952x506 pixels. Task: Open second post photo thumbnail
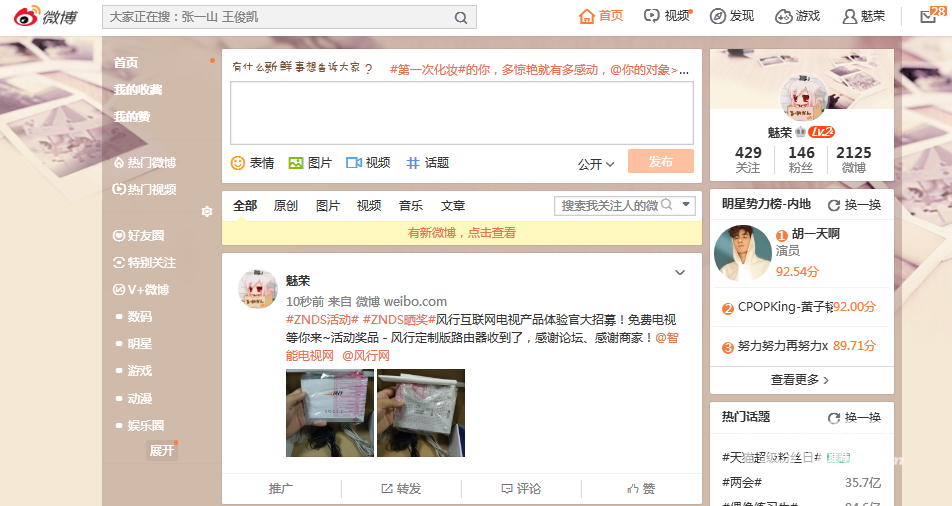(x=421, y=413)
